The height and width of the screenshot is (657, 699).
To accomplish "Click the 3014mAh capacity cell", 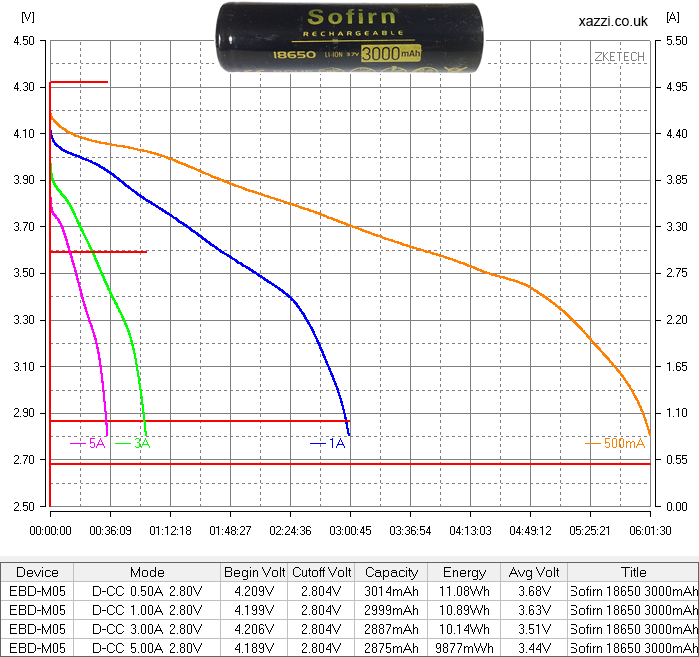I will (391, 591).
